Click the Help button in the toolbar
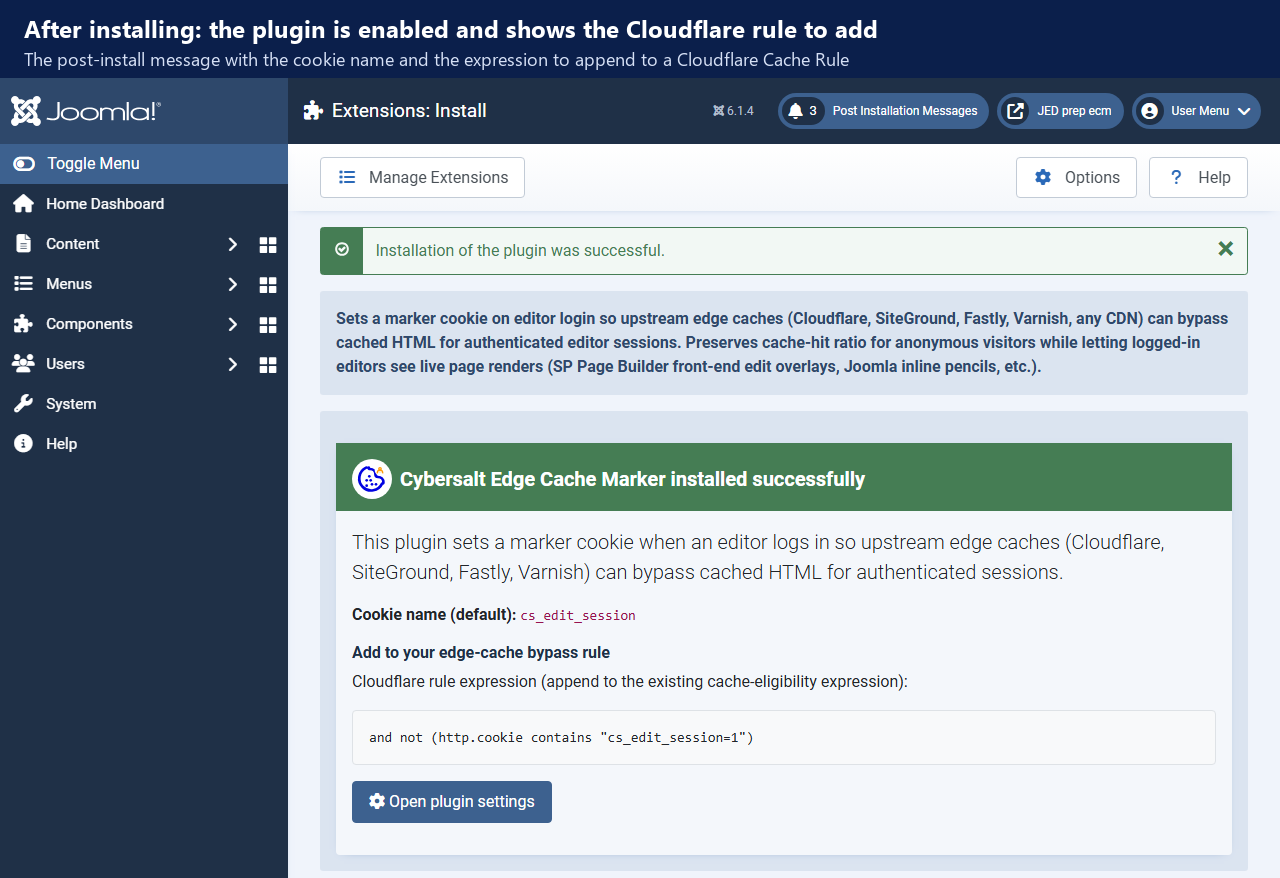 pos(1198,178)
